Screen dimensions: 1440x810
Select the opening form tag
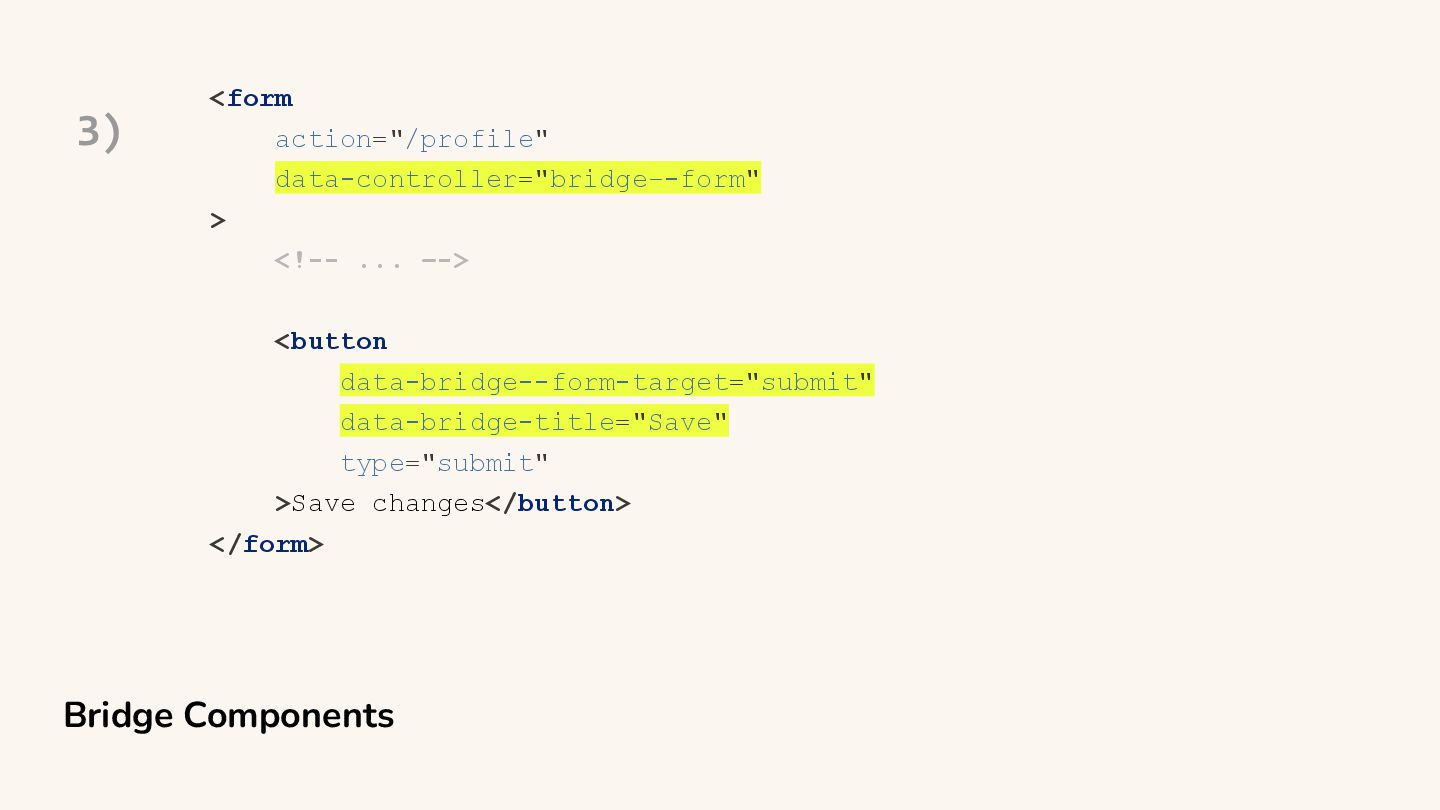[x=251, y=98]
